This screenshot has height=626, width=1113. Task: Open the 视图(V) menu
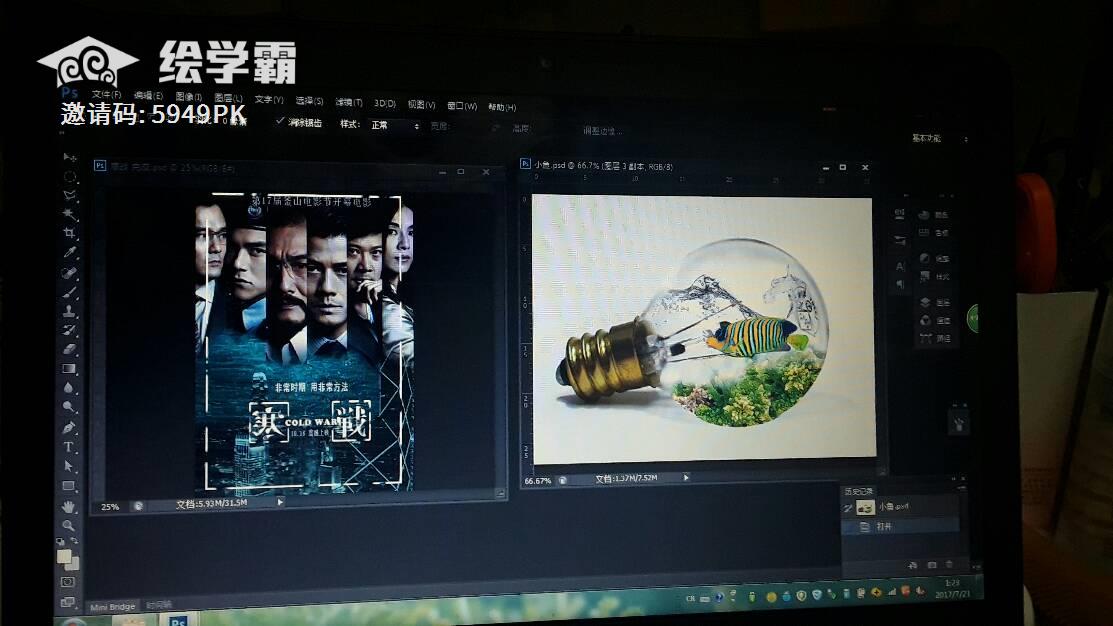coord(422,104)
